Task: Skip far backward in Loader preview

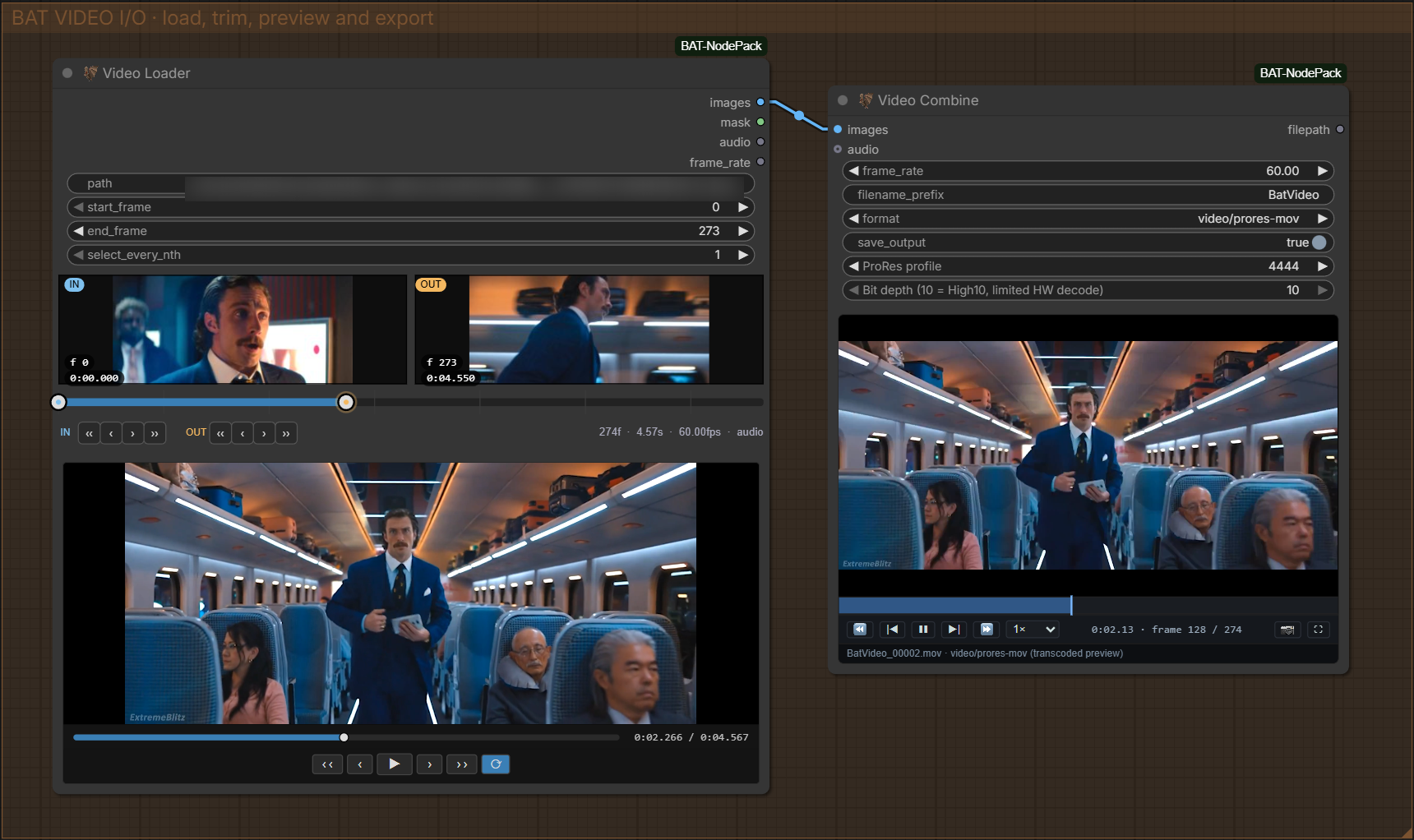Action: click(x=327, y=764)
